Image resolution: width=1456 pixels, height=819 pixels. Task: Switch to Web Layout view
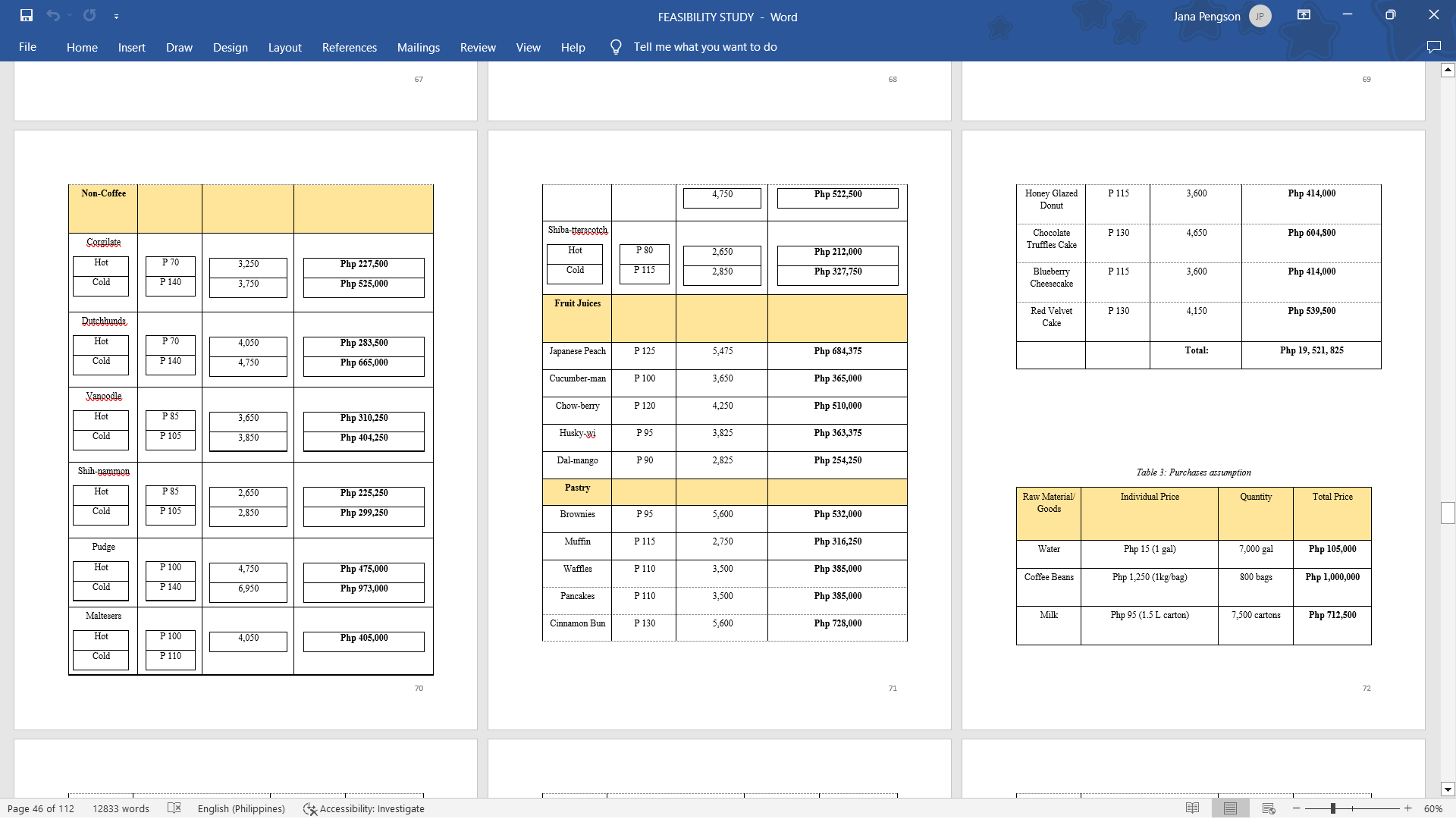tap(1268, 808)
